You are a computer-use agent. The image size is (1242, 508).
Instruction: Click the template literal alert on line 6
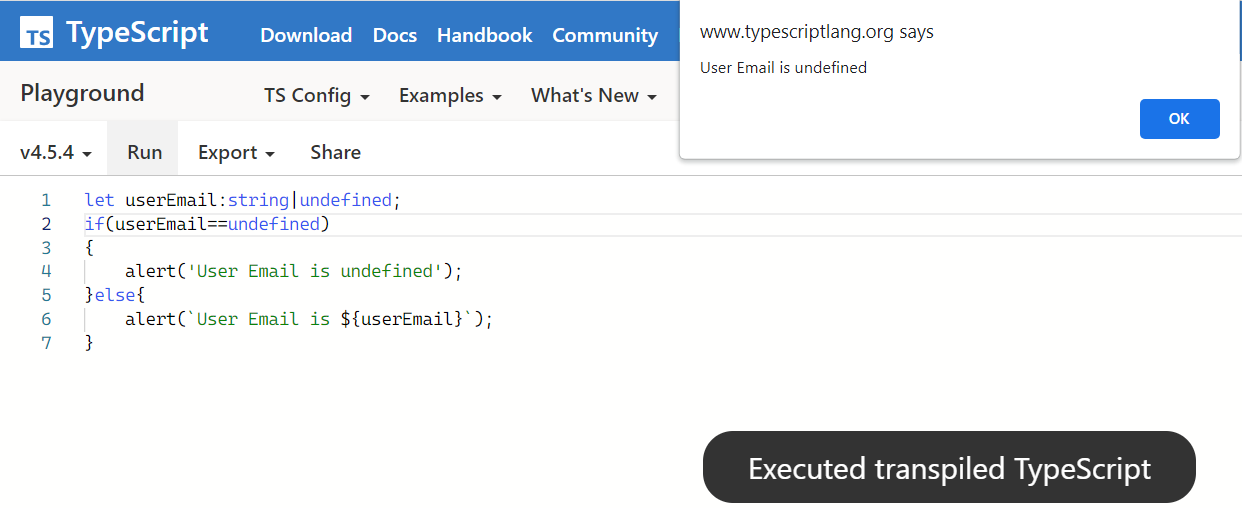click(308, 319)
